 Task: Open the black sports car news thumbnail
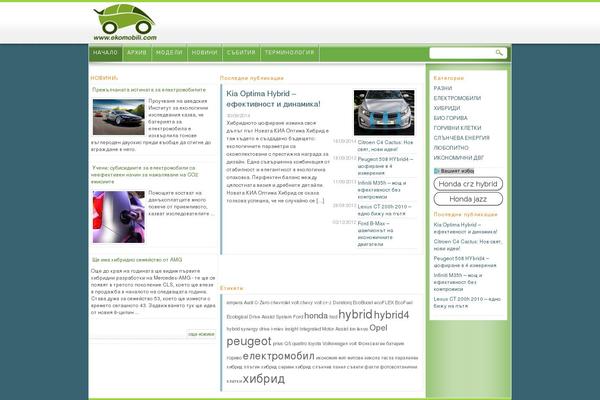pyautogui.click(x=119, y=117)
